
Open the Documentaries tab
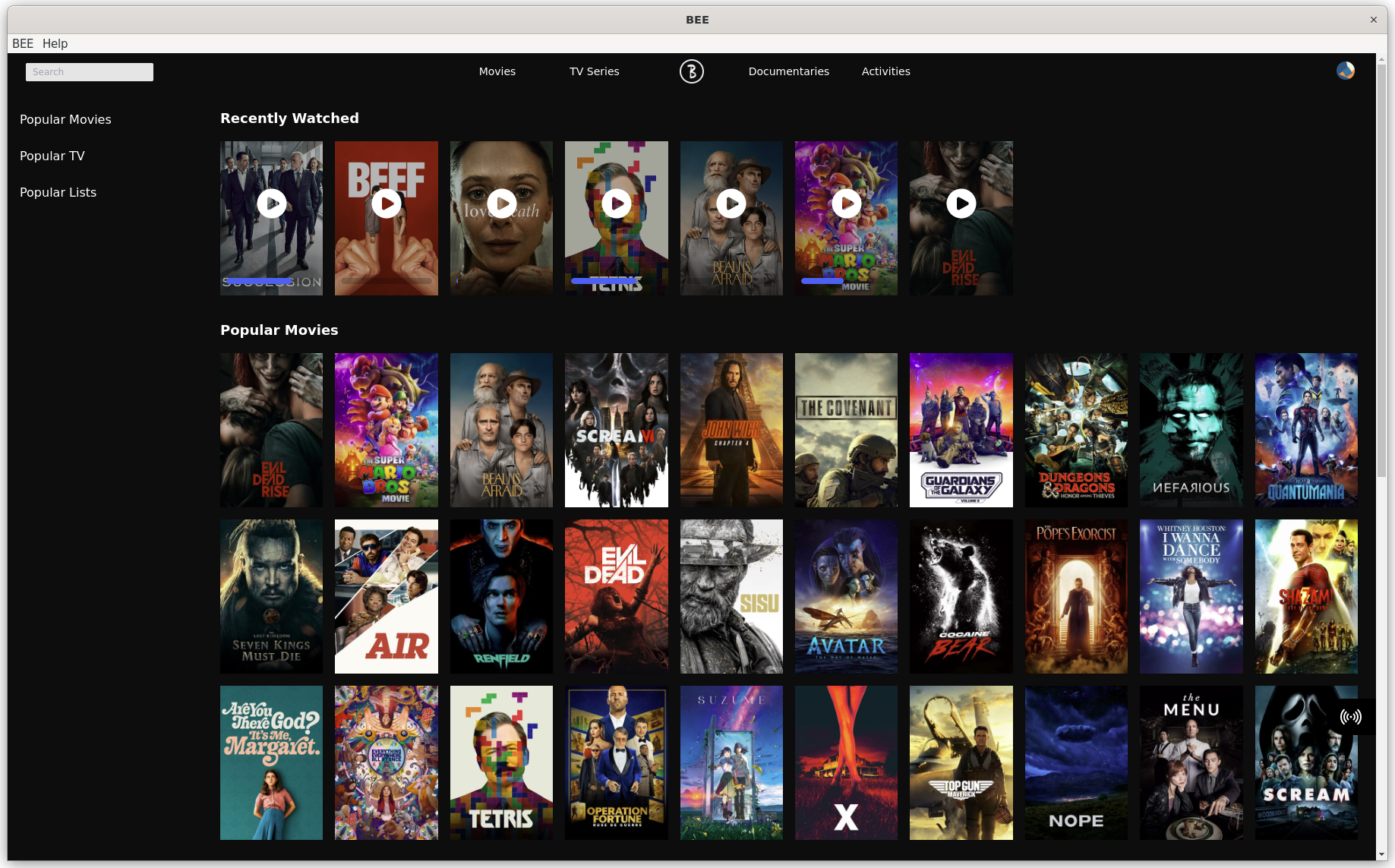coord(789,71)
